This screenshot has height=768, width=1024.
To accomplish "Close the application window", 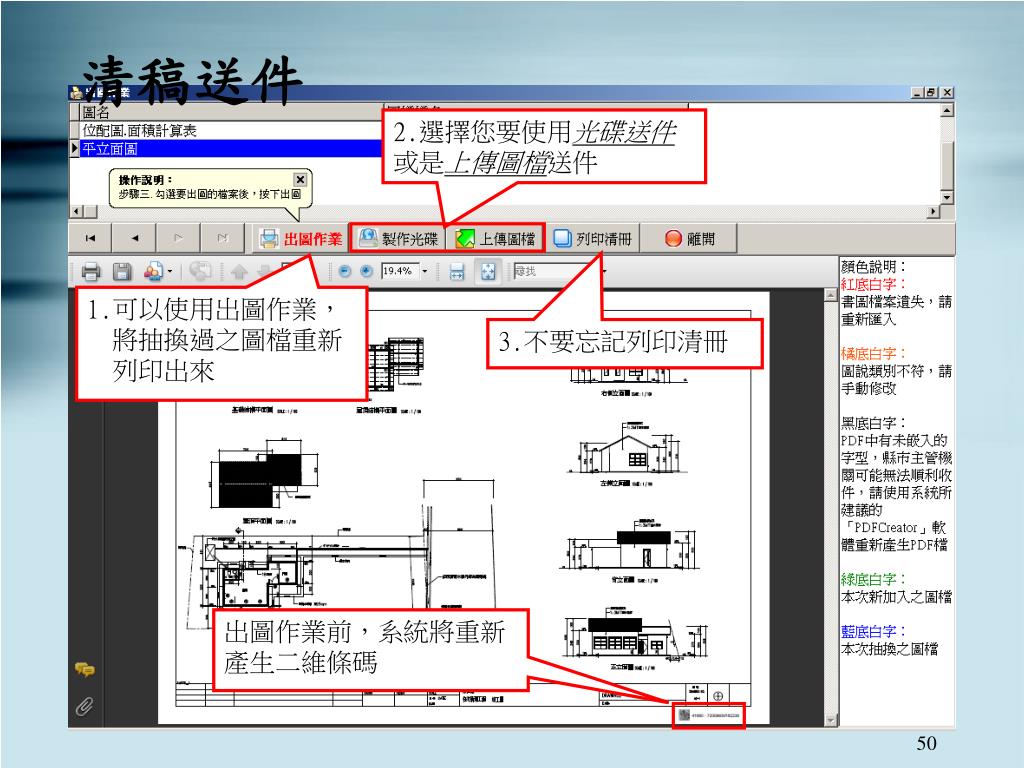I will [x=947, y=93].
